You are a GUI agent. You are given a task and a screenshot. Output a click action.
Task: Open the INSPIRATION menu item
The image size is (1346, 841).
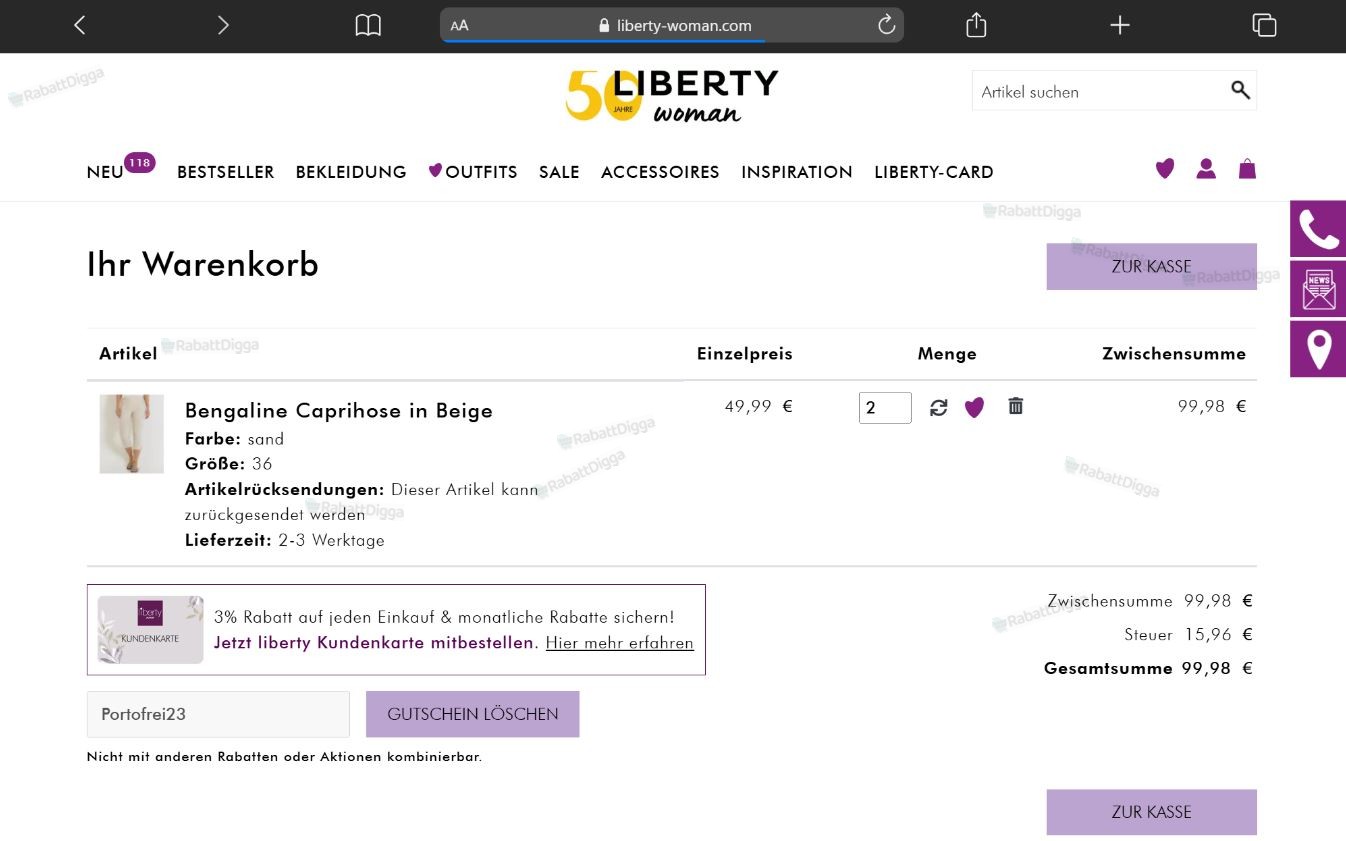797,172
